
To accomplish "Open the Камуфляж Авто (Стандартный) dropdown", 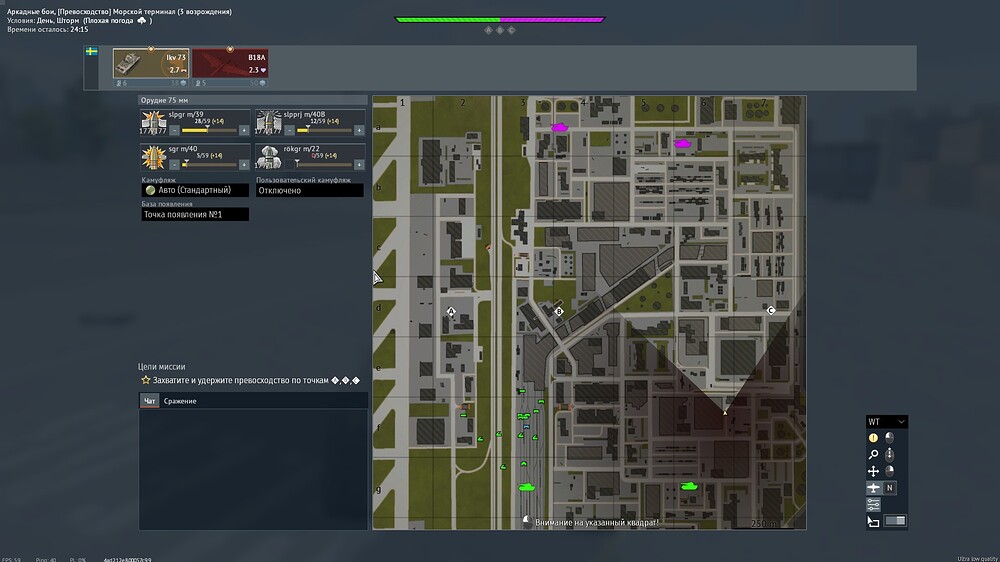I will pos(195,190).
